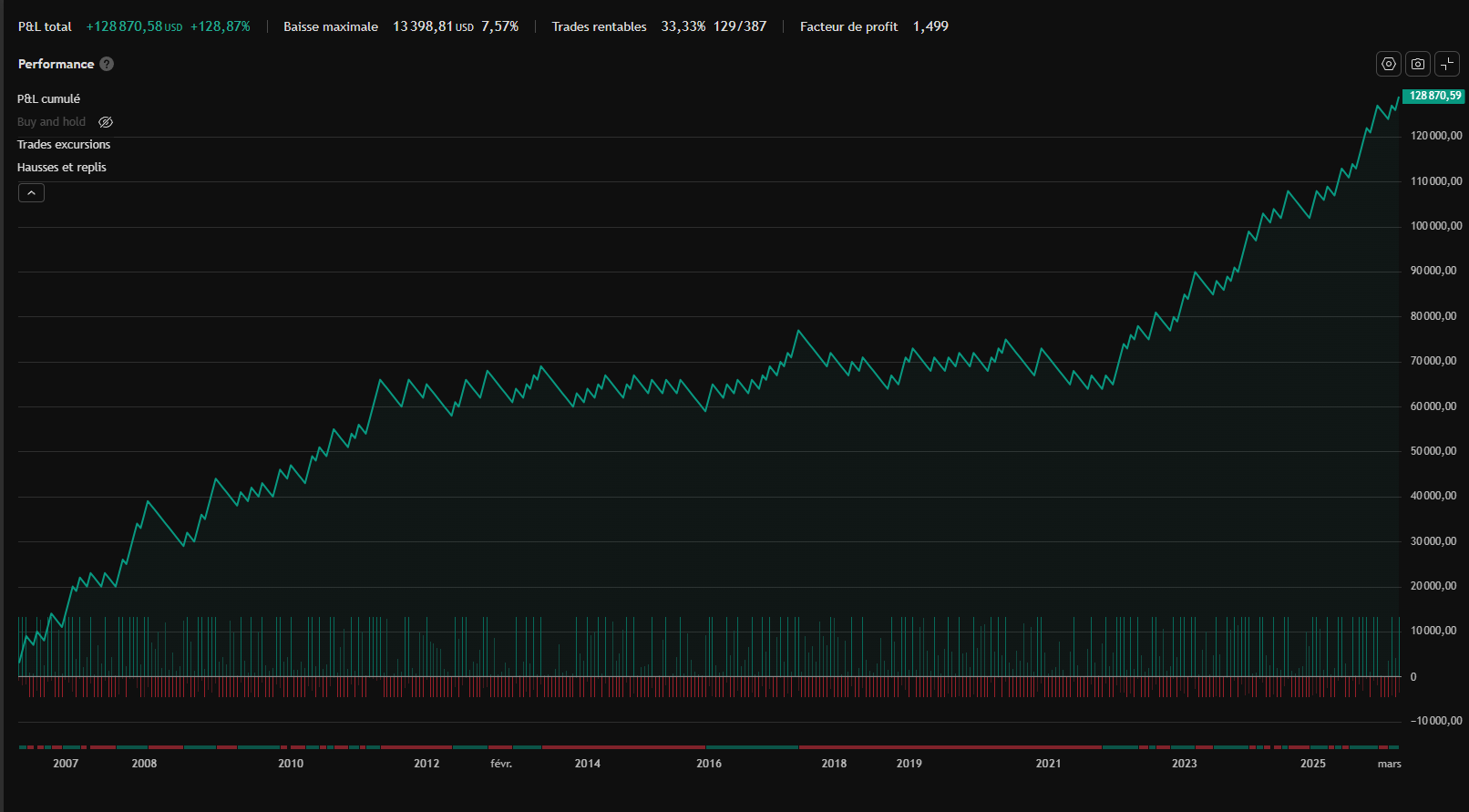1469x812 pixels.
Task: Toggle the P&L cumulé series
Action: tap(48, 98)
